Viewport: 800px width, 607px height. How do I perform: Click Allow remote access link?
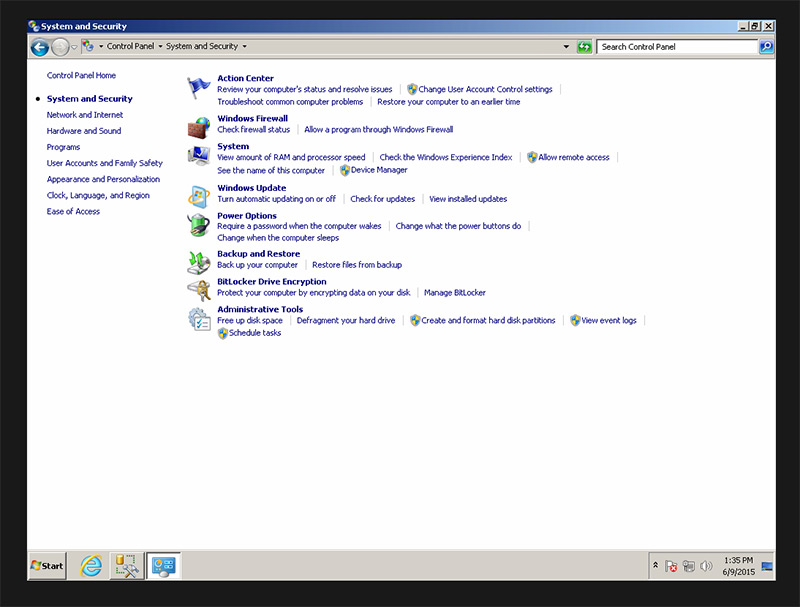coord(573,158)
